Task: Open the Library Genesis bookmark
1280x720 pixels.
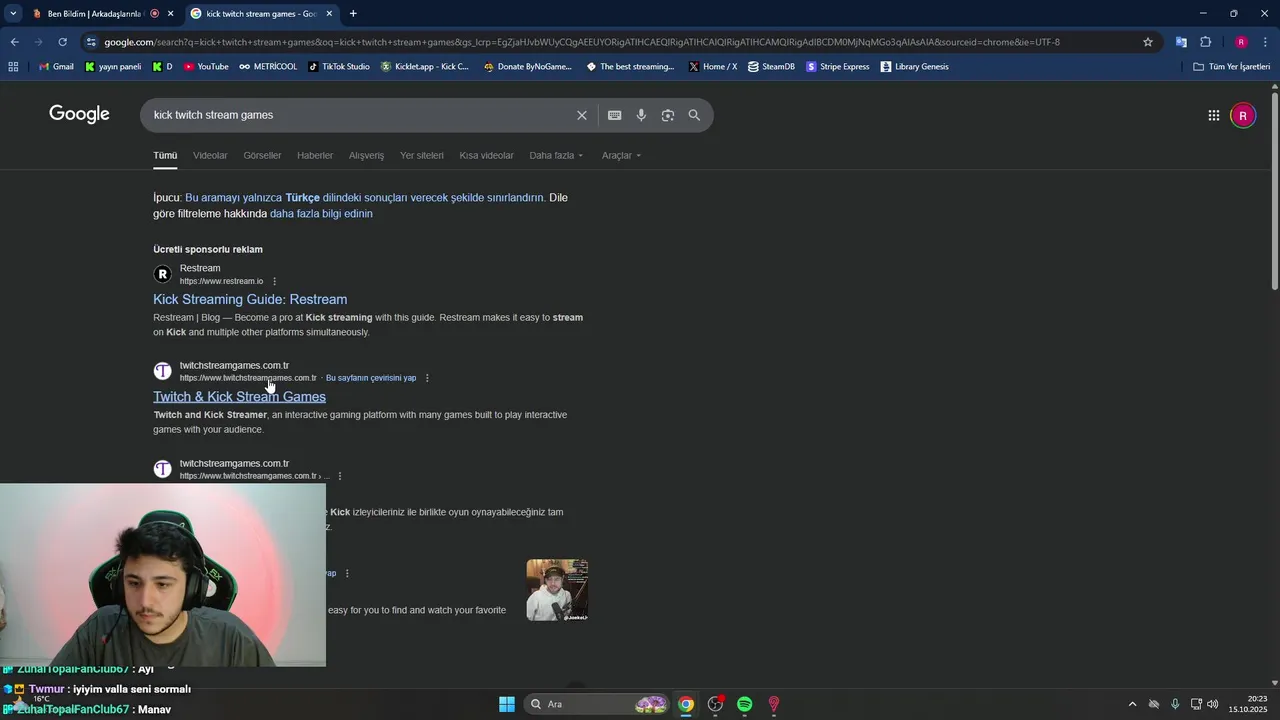Action: [915, 67]
